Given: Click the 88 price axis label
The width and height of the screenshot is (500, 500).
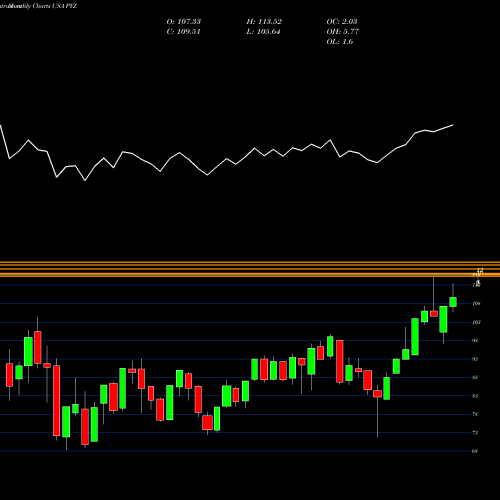Looking at the screenshot, I should (476, 377).
